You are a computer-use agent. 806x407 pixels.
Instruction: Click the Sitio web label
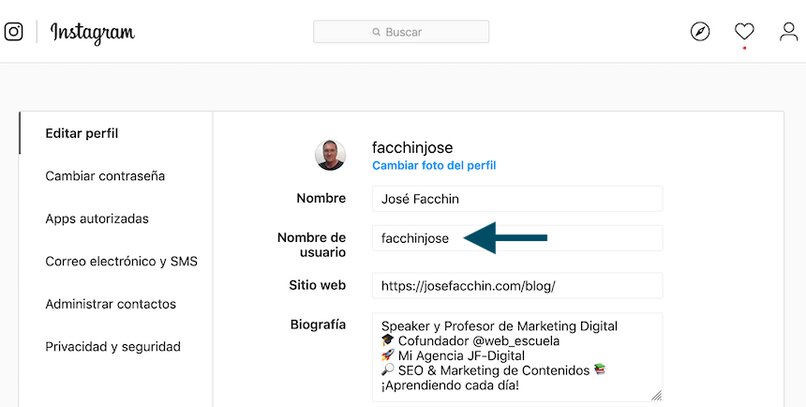(317, 285)
